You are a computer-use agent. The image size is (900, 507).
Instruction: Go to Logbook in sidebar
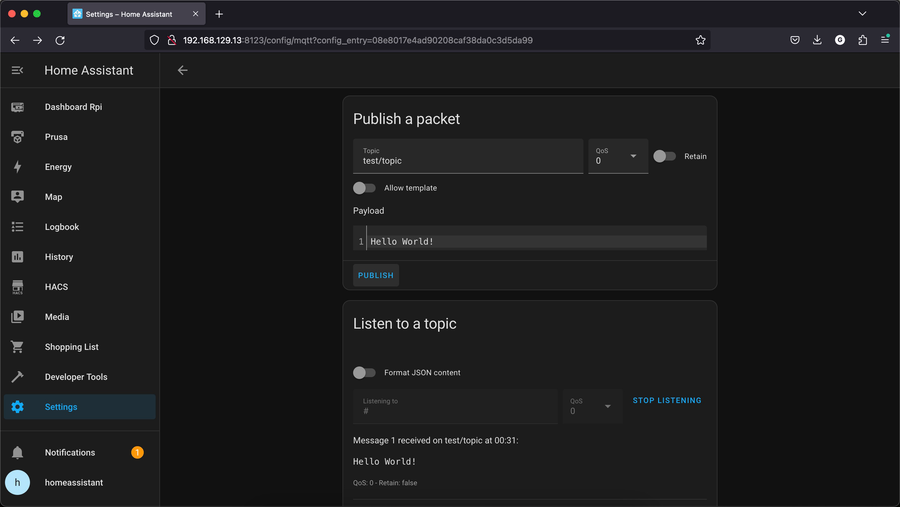coord(62,227)
